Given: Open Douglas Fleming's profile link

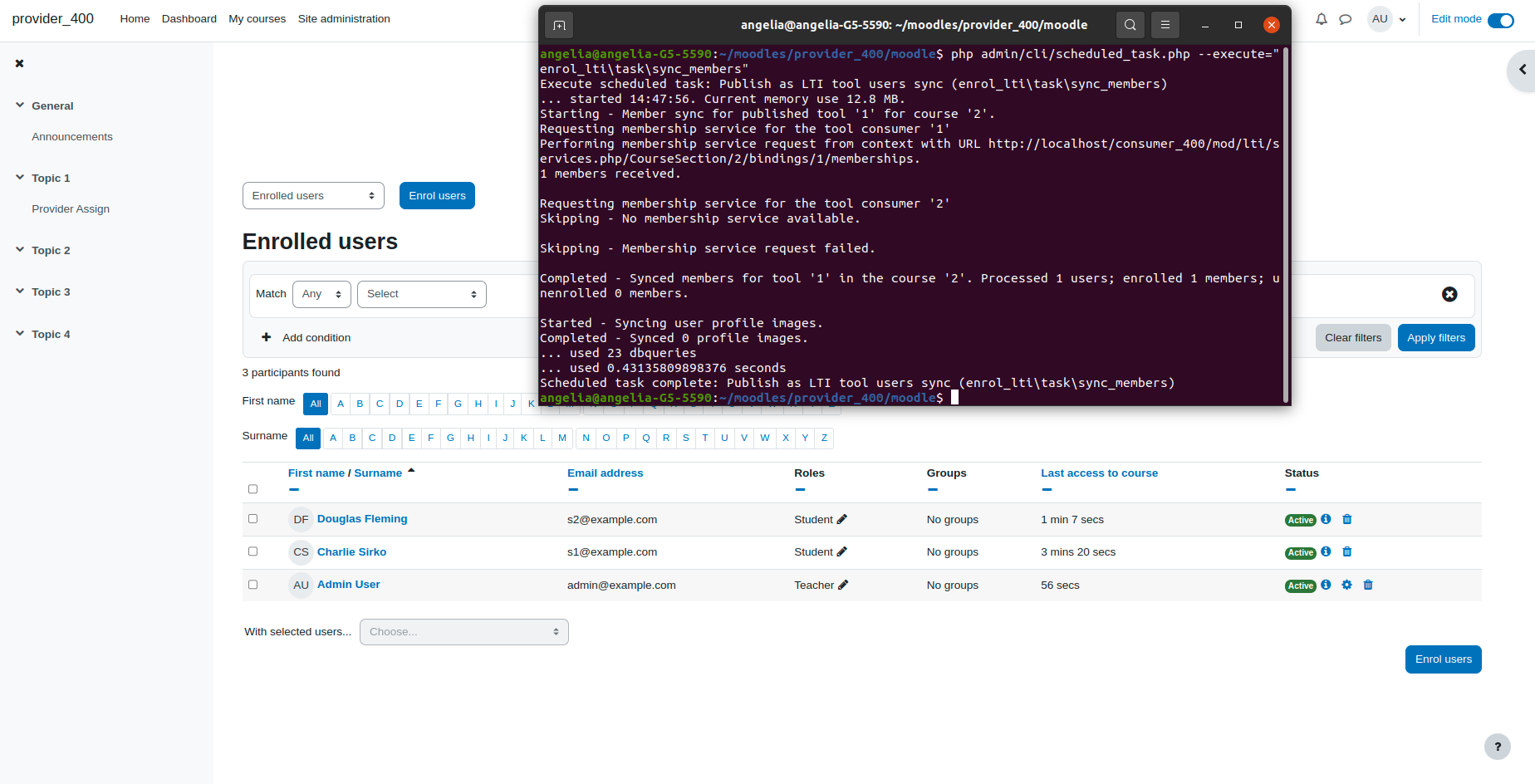Looking at the screenshot, I should pyautogui.click(x=362, y=519).
